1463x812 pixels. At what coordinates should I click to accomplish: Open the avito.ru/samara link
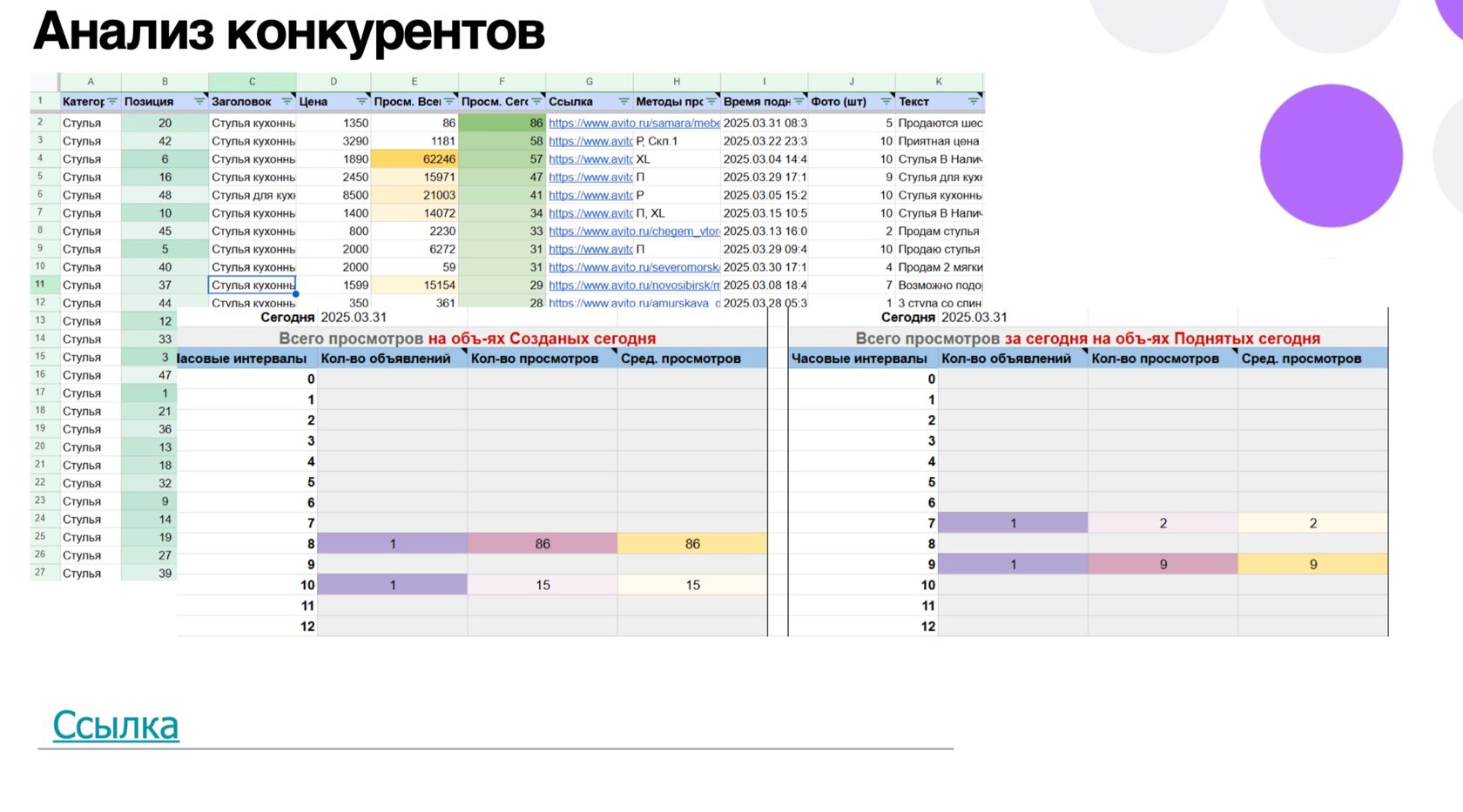(634, 124)
